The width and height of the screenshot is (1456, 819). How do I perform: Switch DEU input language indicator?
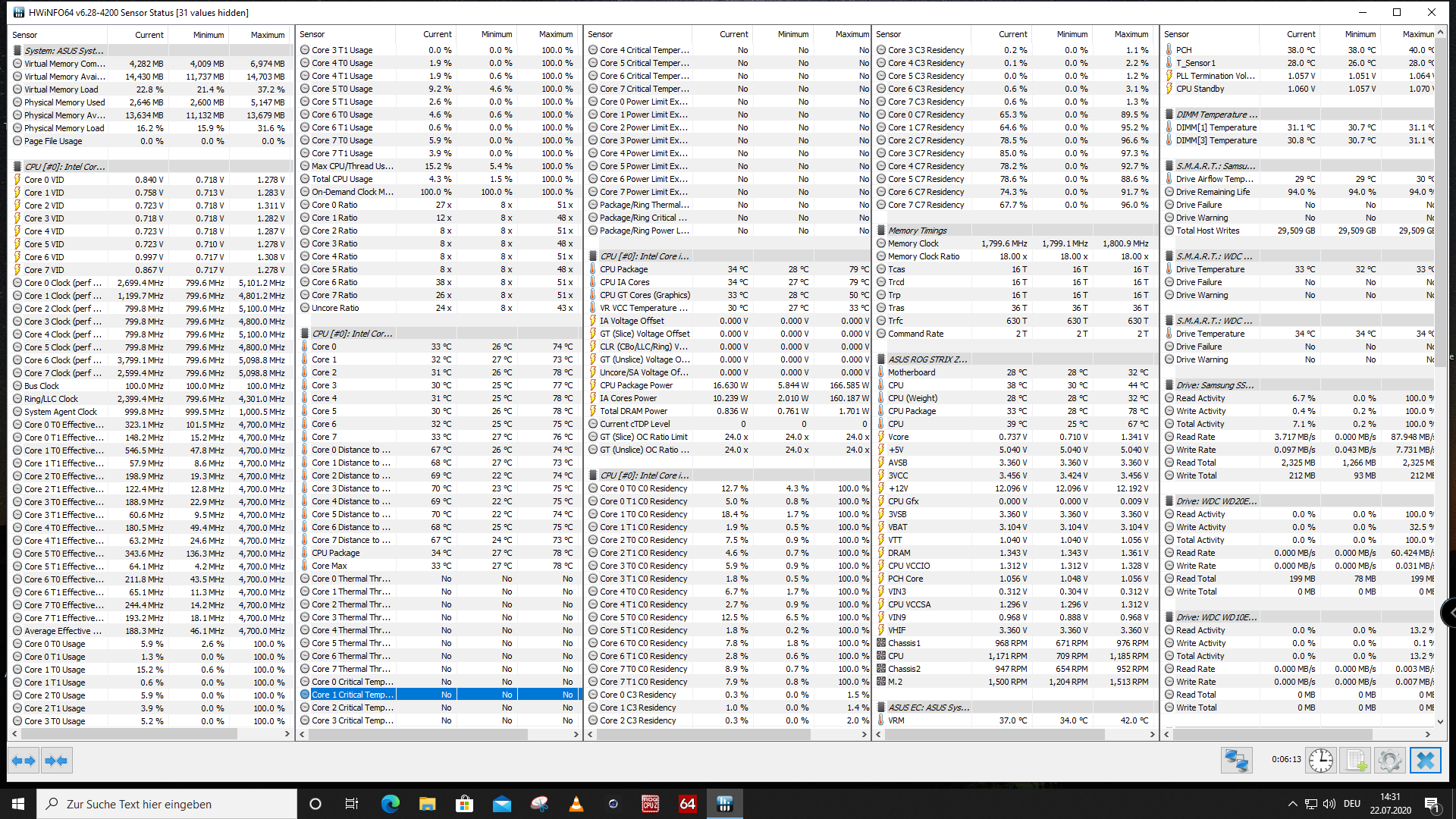[1351, 804]
